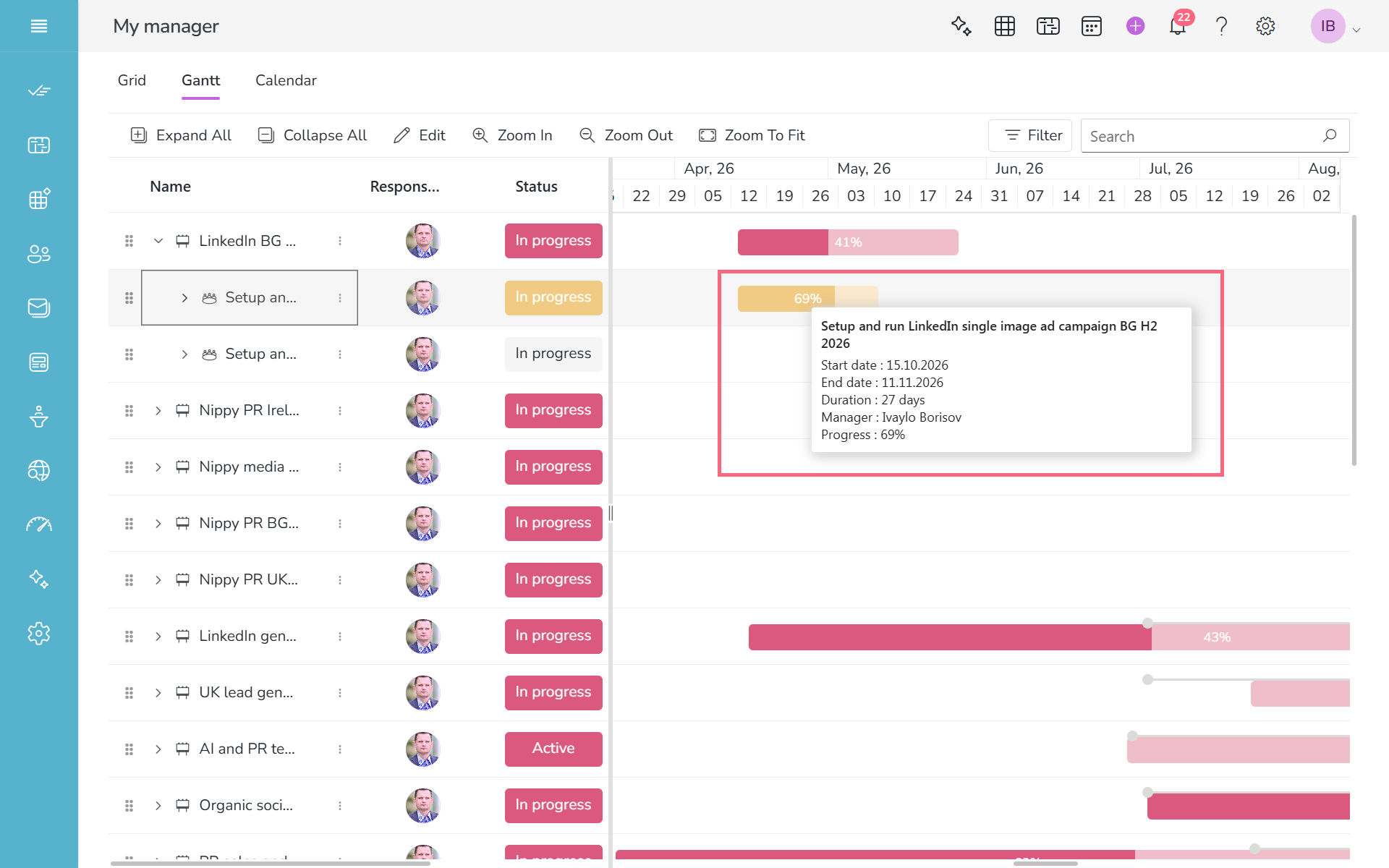The width and height of the screenshot is (1389, 868).
Task: Collapse the LinkedIn BG row
Action: (158, 241)
